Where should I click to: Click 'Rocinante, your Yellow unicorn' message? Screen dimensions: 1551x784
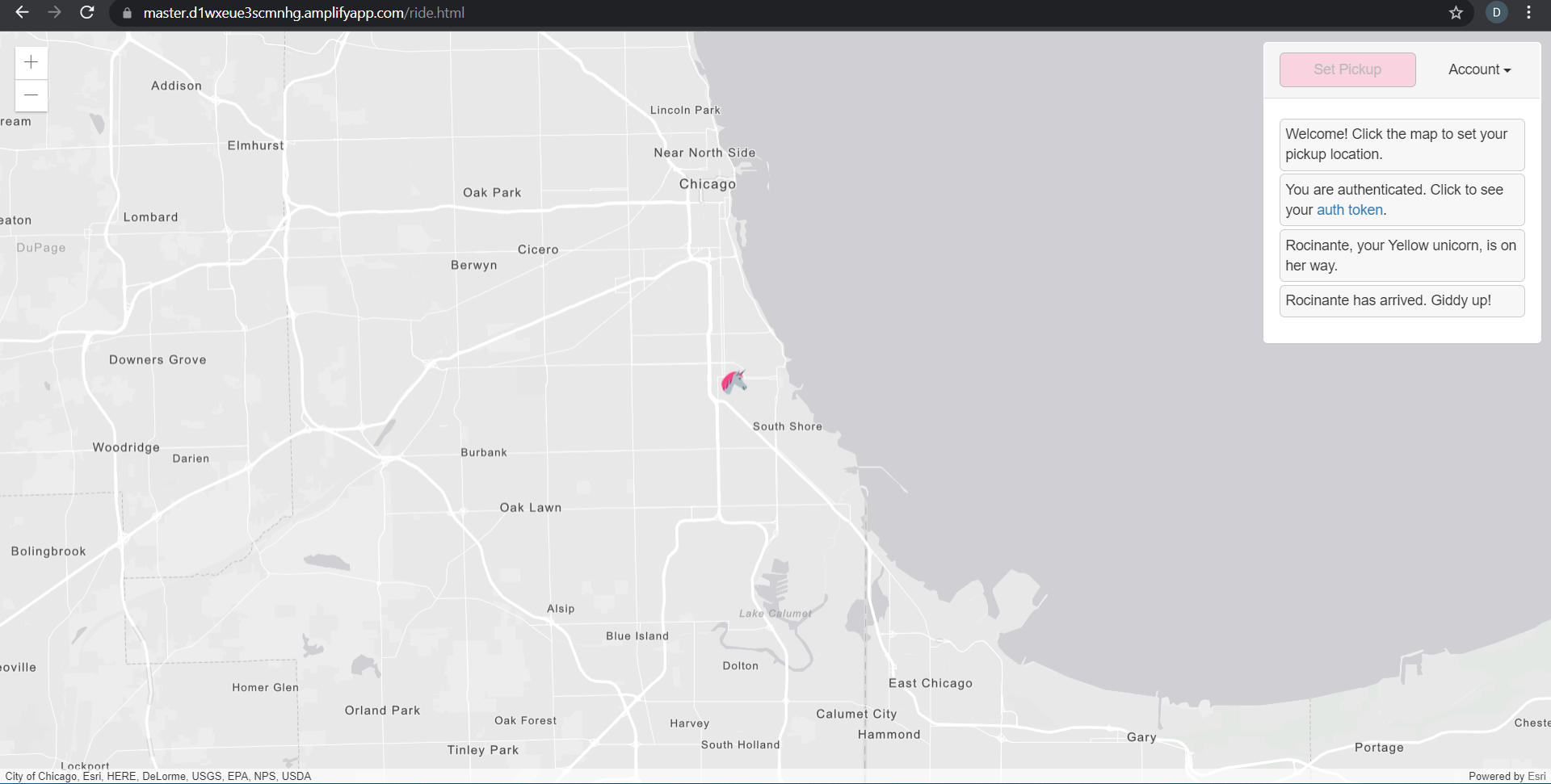pyautogui.click(x=1402, y=255)
